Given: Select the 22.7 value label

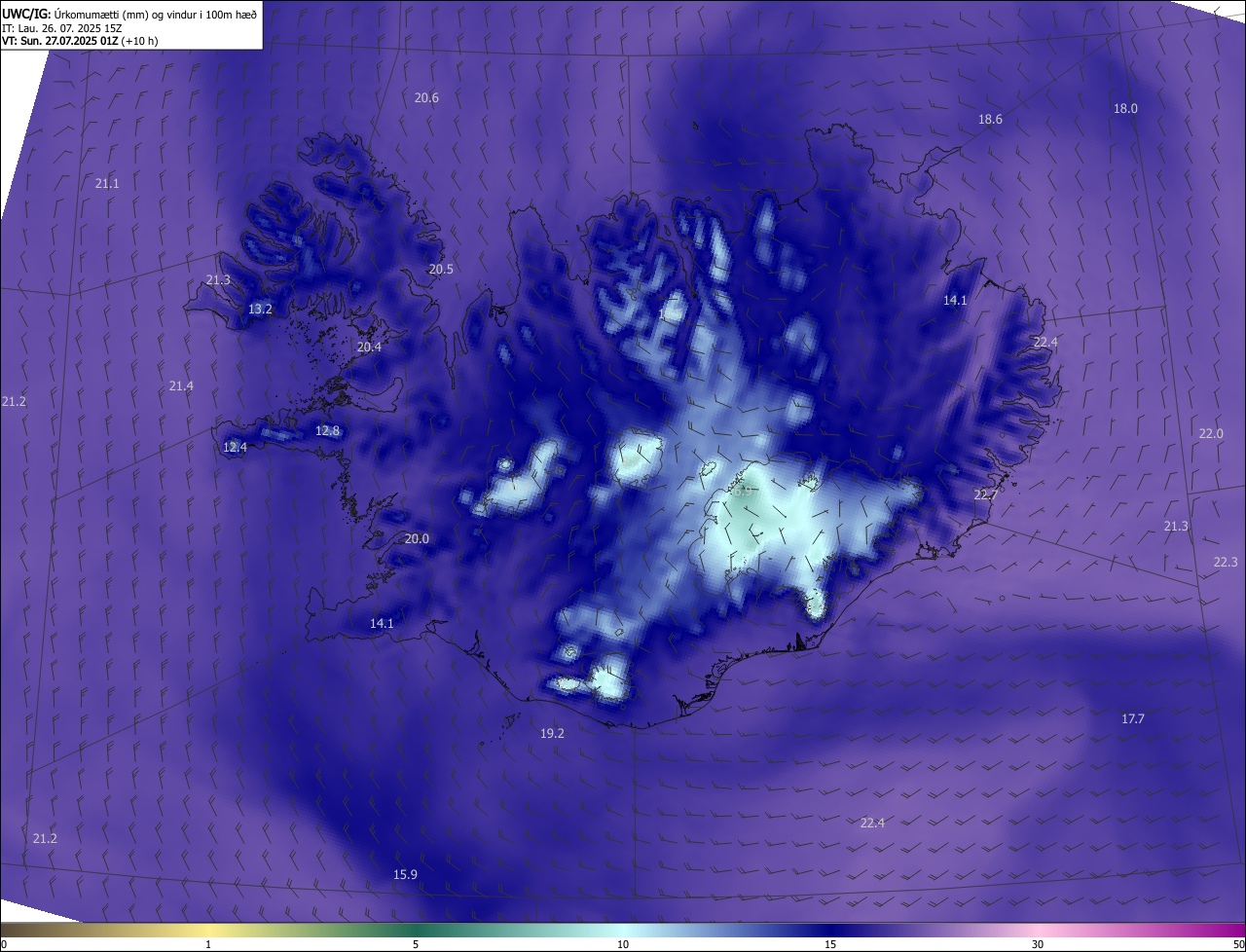Looking at the screenshot, I should point(986,494).
